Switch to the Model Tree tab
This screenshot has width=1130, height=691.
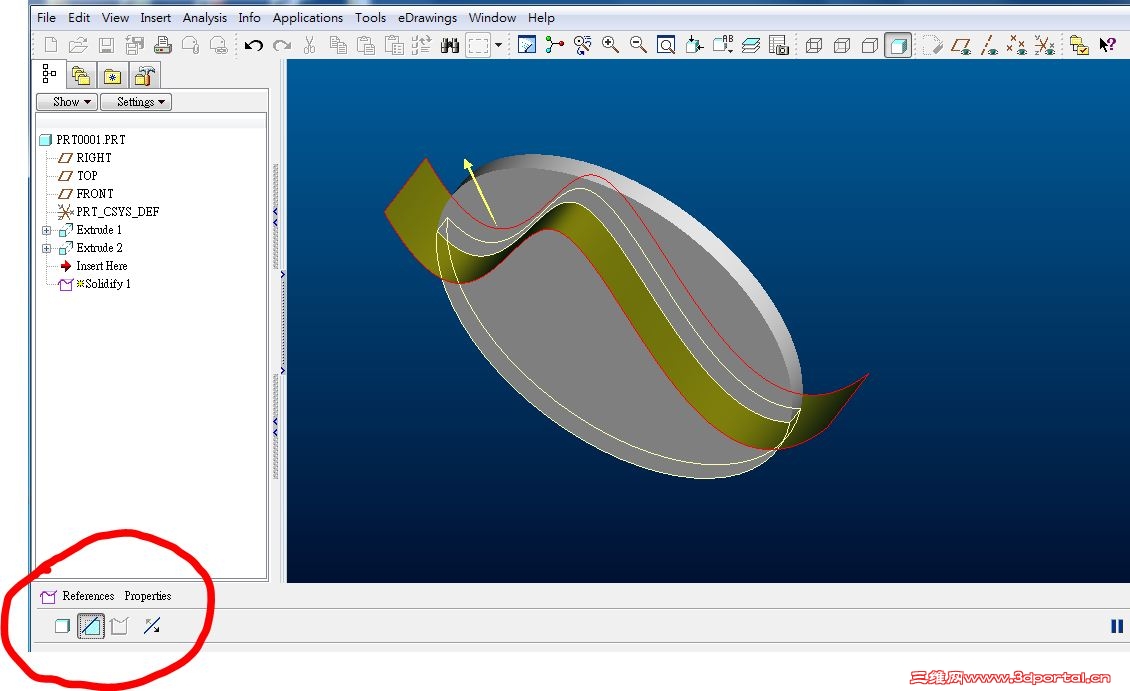[x=49, y=73]
